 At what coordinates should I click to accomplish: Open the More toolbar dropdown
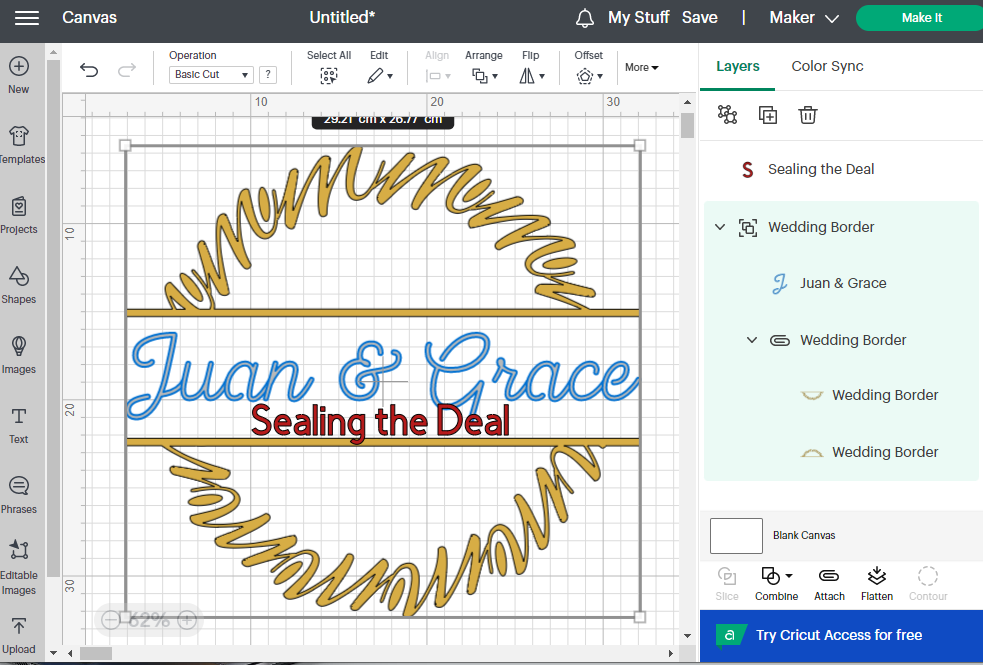[641, 68]
